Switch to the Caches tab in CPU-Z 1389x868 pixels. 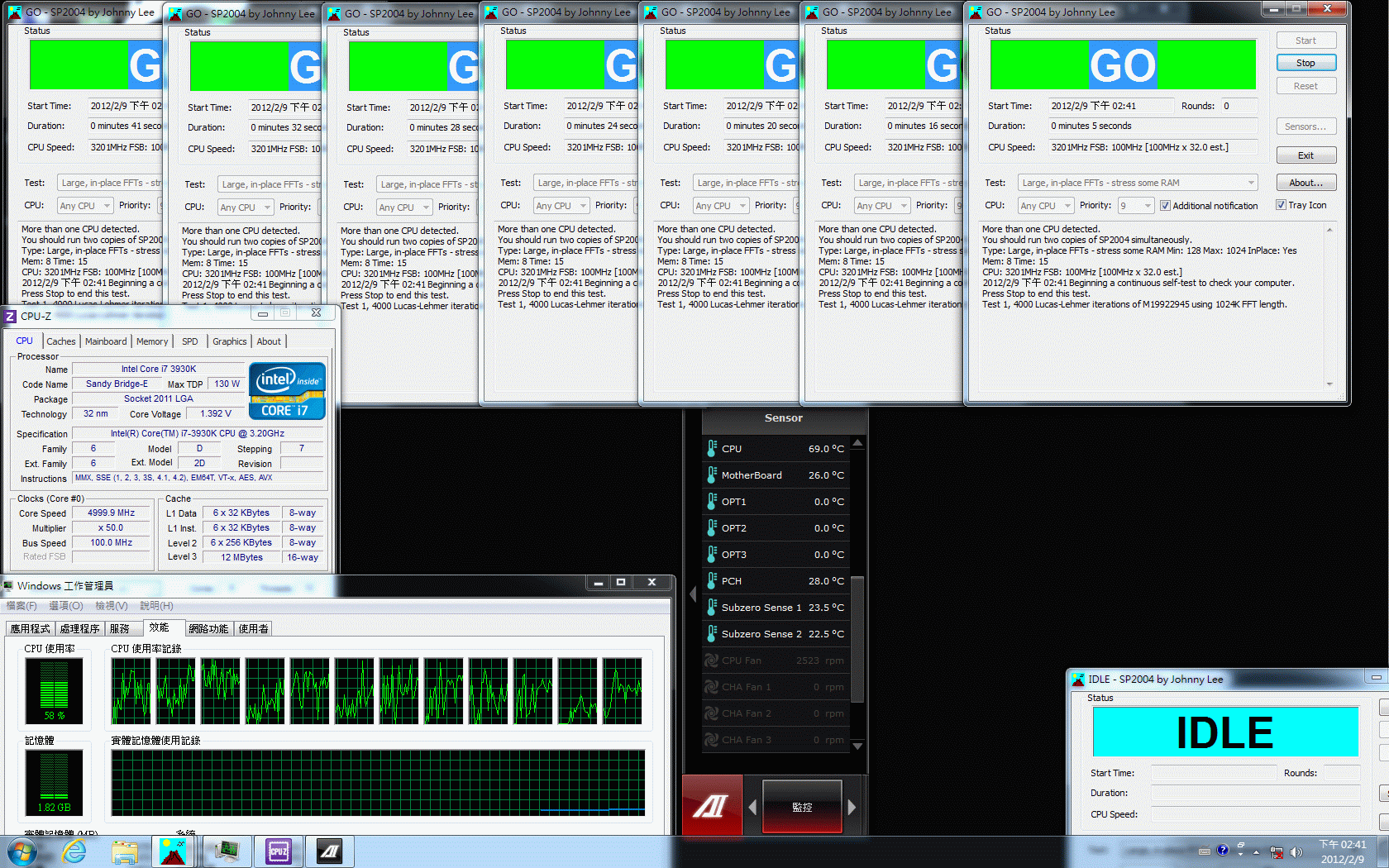pos(61,341)
